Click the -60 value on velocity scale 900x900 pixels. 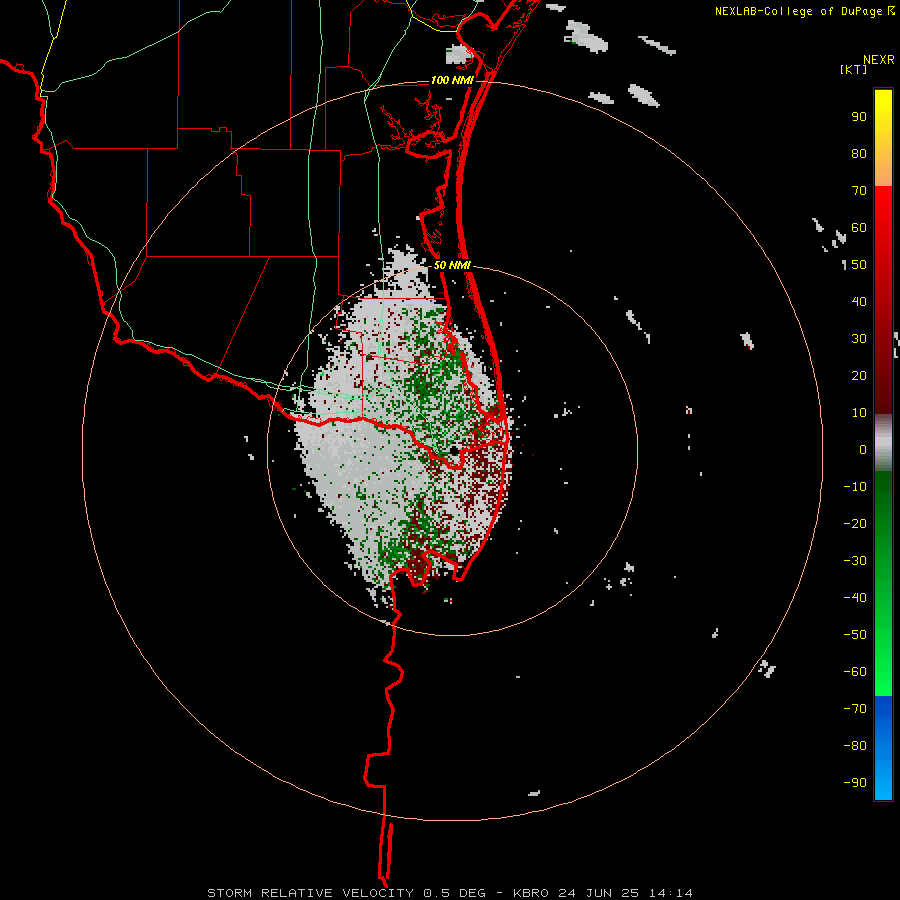pos(855,672)
